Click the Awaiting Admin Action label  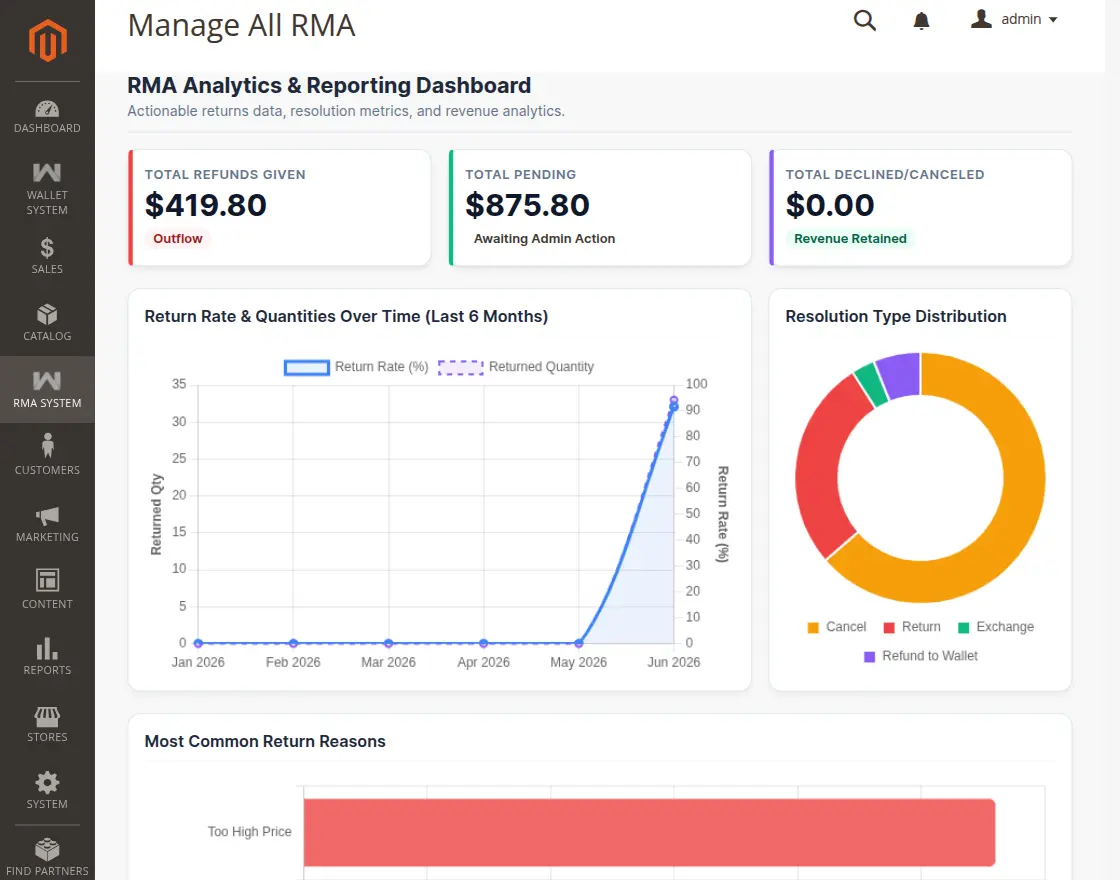[x=544, y=239]
